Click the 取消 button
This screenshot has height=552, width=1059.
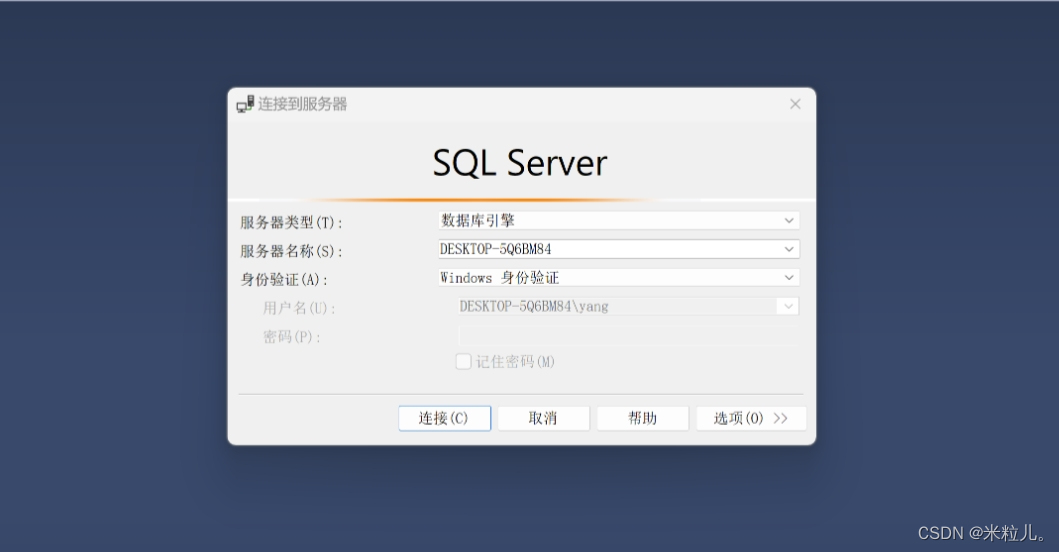coord(544,418)
